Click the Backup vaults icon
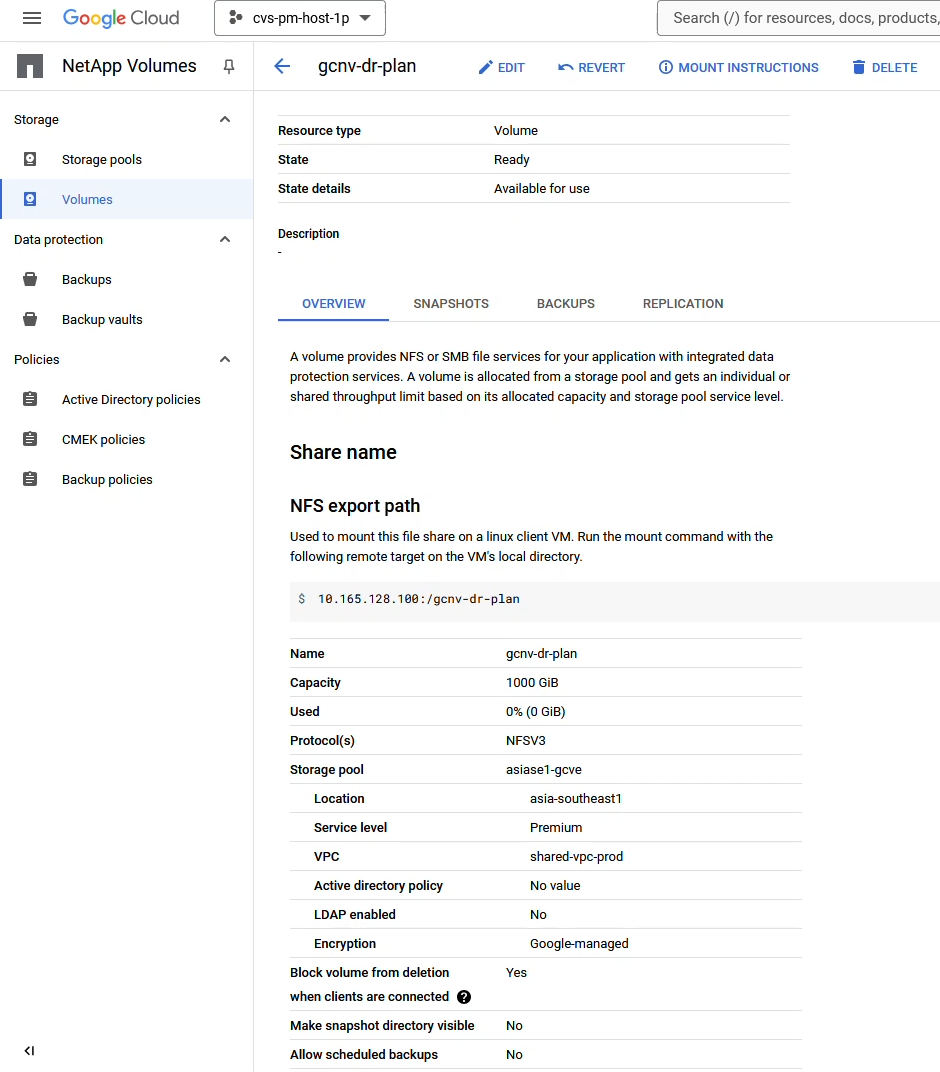 point(30,319)
